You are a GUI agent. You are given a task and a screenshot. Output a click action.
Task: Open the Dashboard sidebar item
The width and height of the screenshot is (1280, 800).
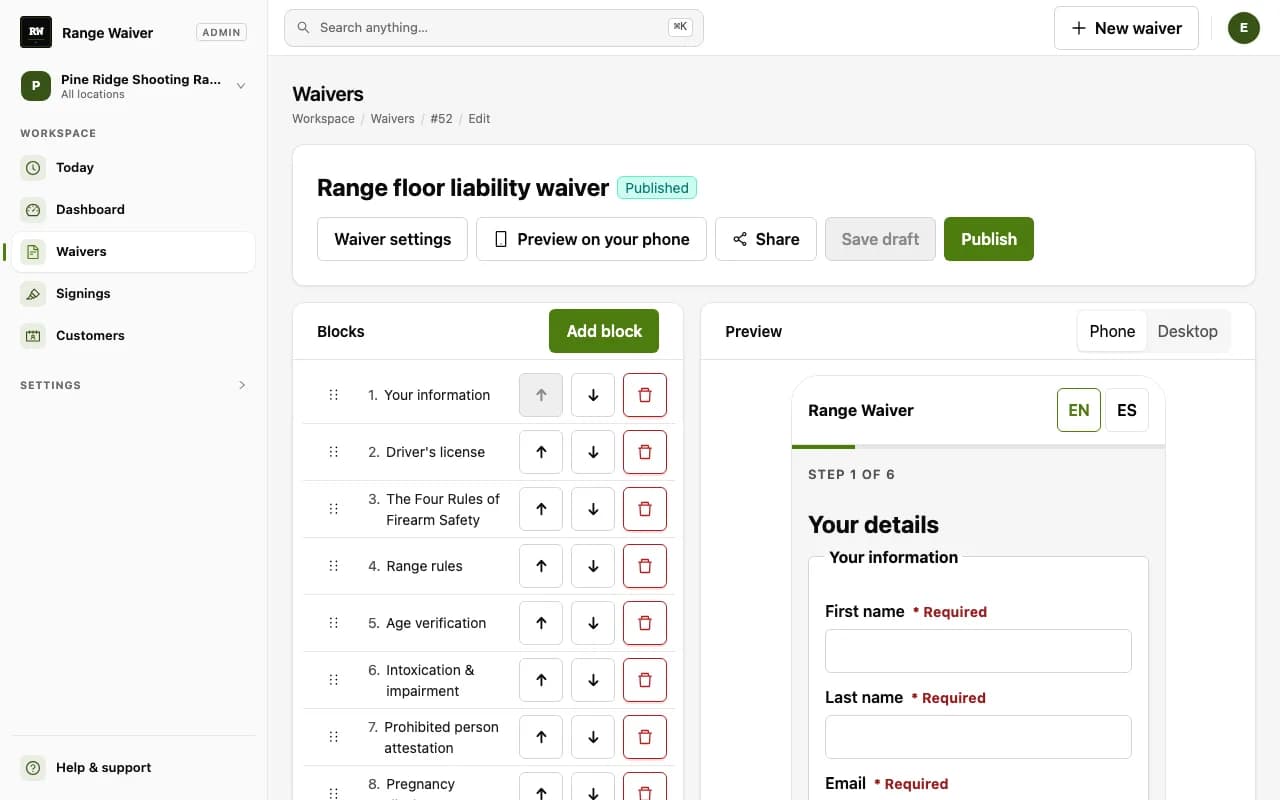click(134, 210)
